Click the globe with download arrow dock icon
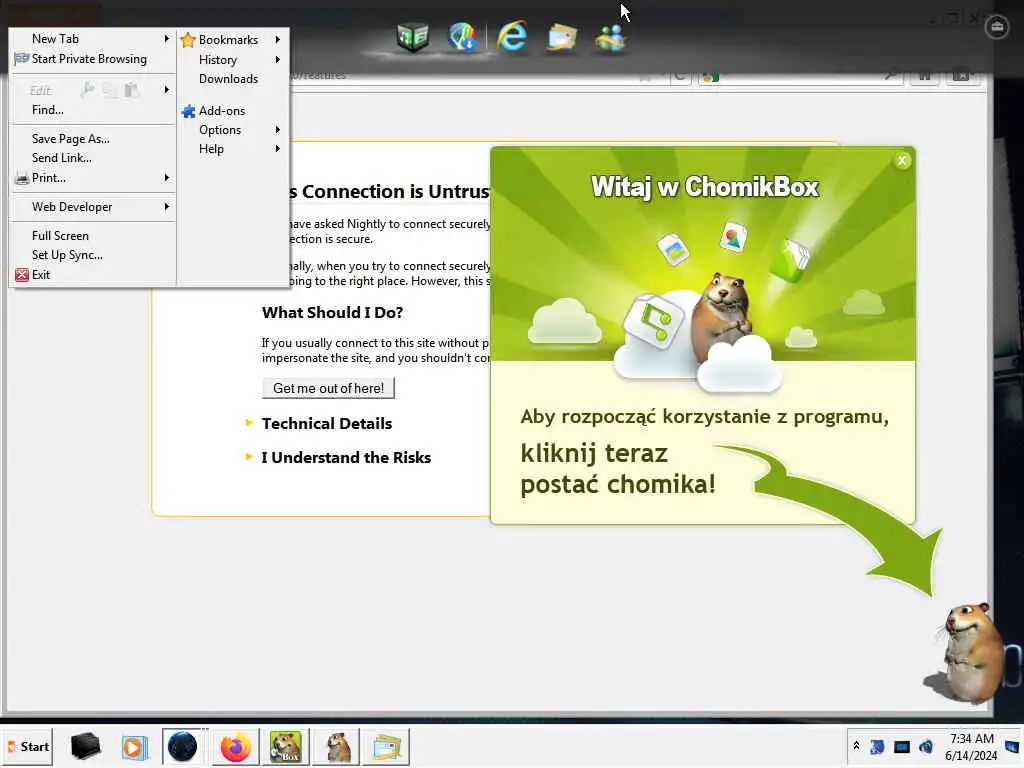 (462, 37)
